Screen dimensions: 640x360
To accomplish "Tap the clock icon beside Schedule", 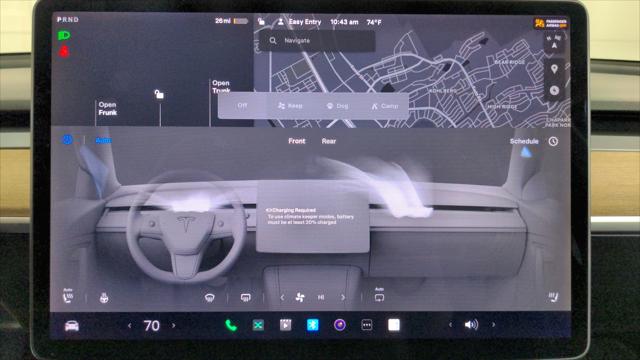I will click(553, 141).
